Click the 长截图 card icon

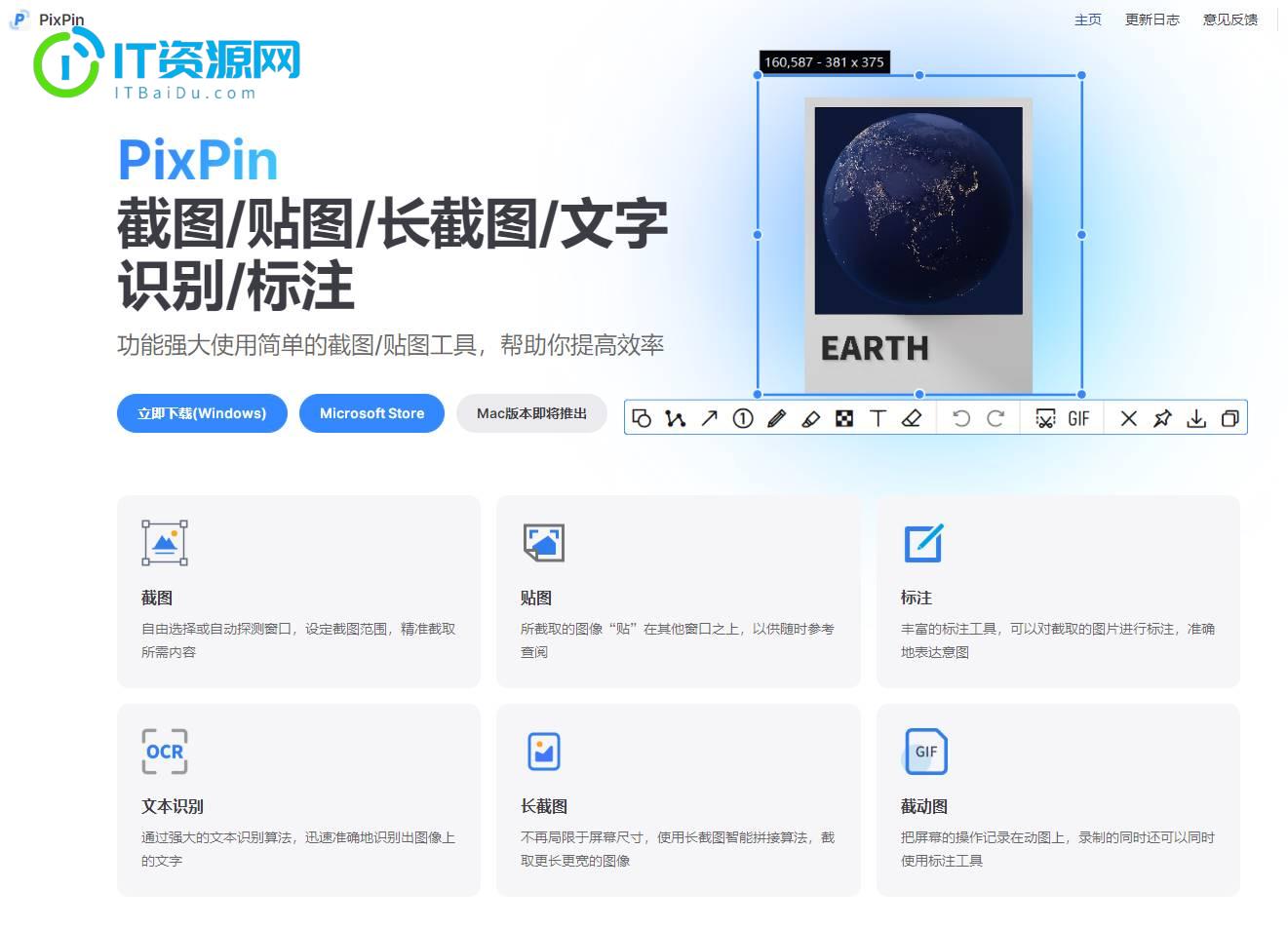pyautogui.click(x=544, y=752)
